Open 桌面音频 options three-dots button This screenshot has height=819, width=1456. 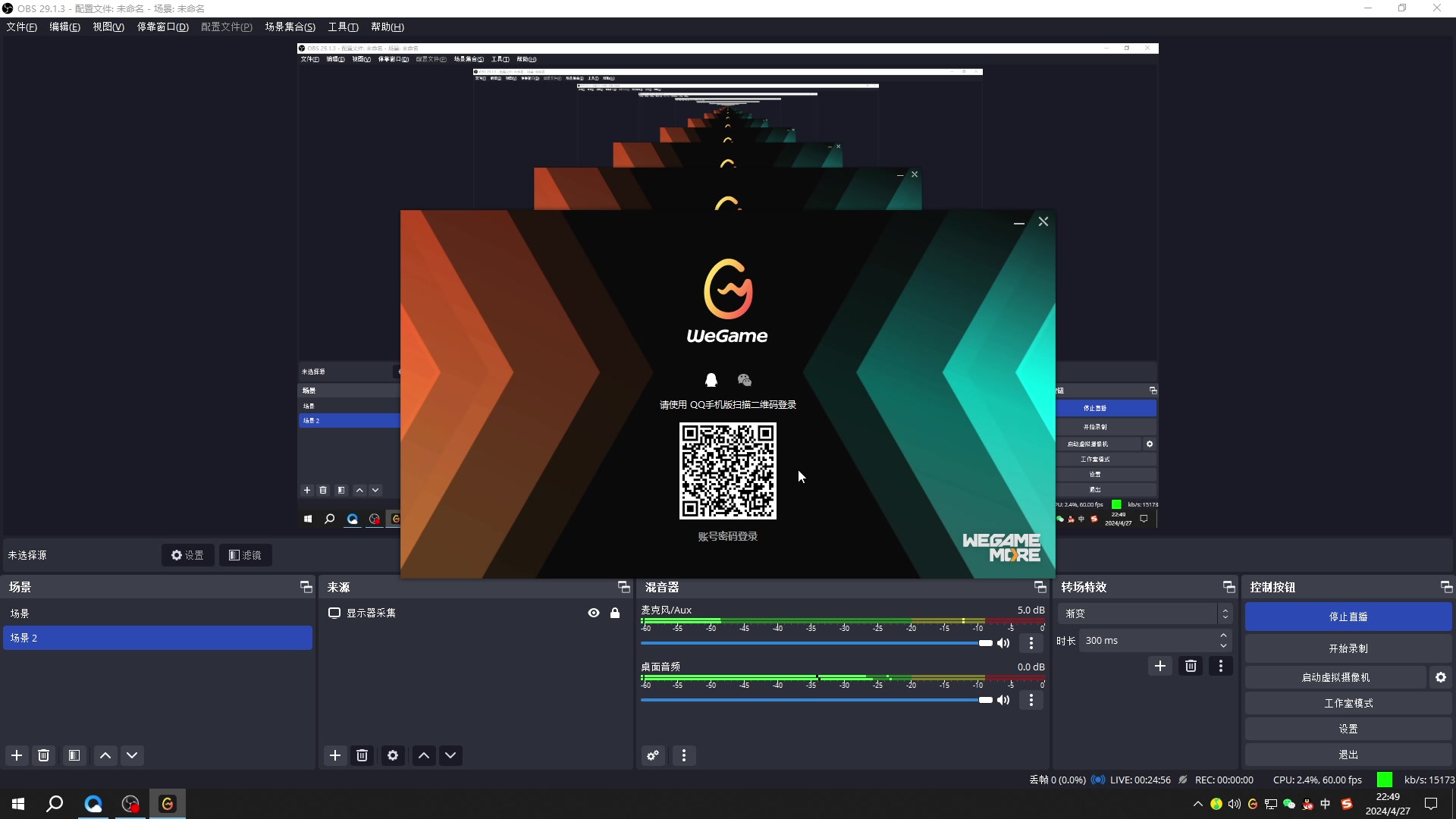1031,700
